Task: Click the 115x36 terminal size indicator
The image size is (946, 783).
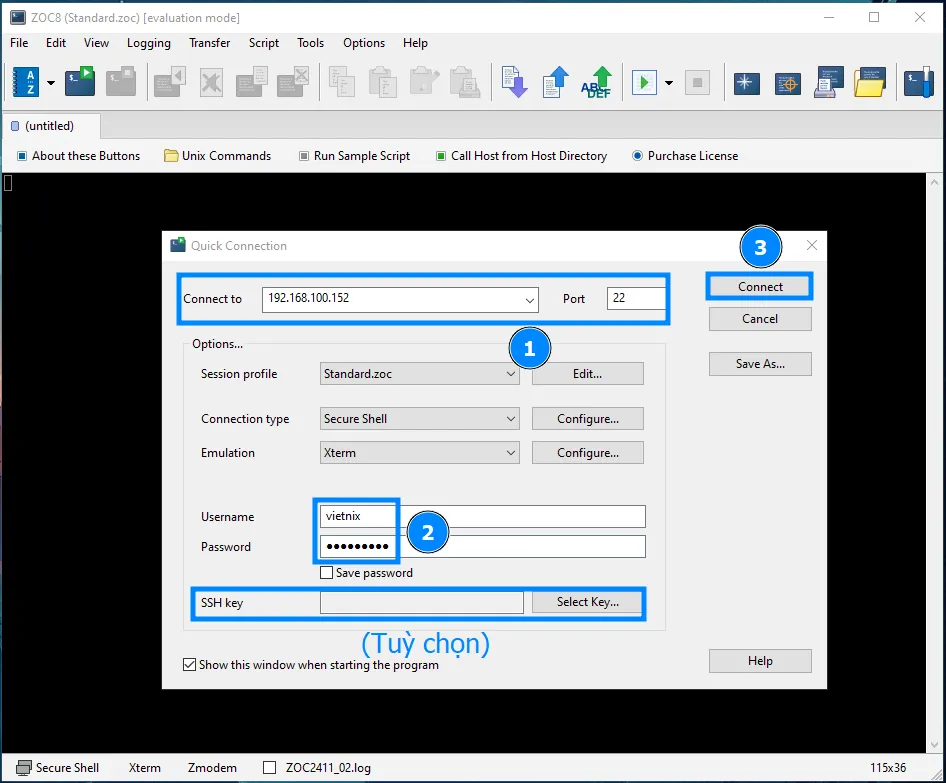Action: click(888, 768)
